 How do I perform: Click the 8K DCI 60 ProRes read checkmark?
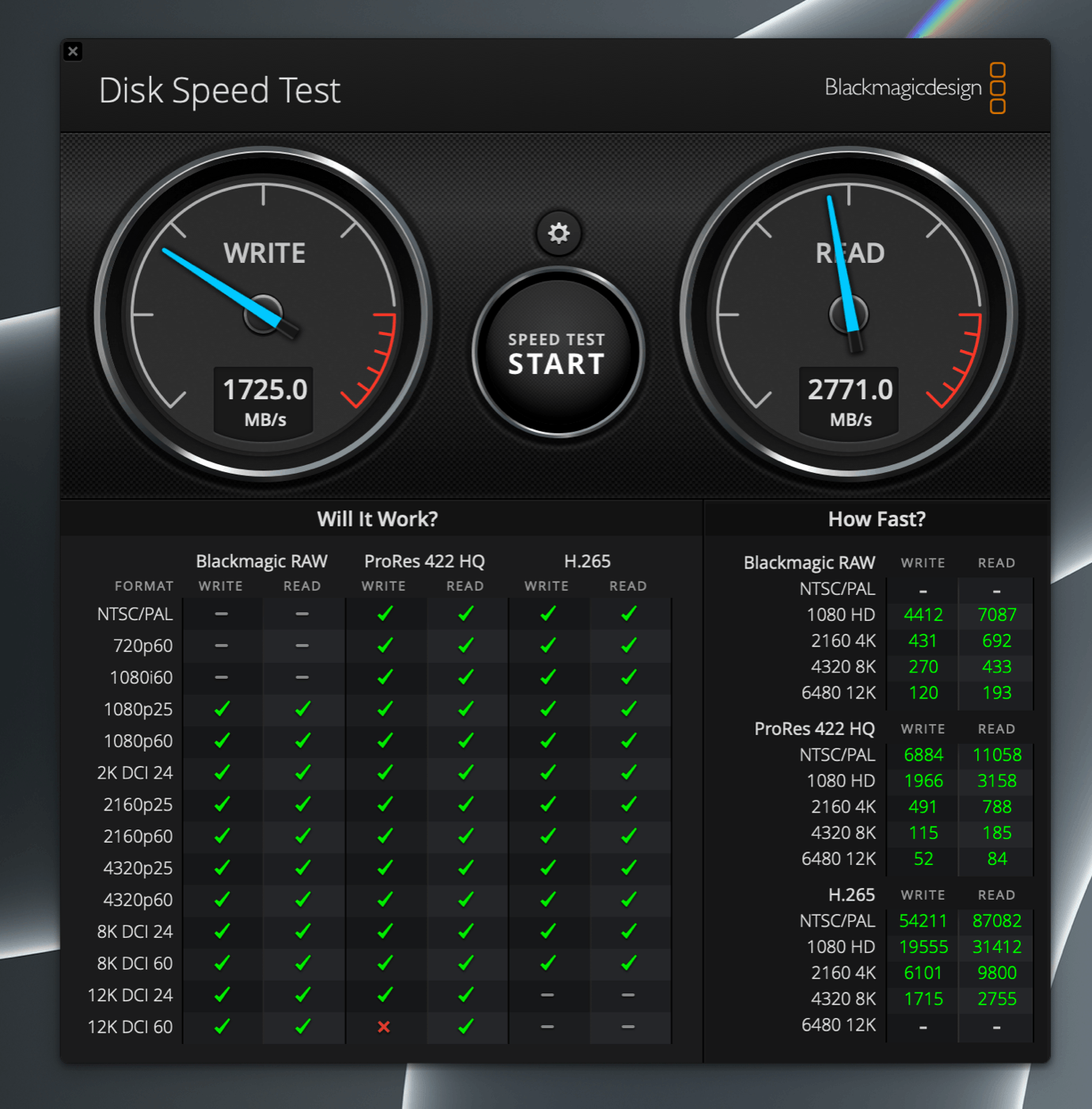coord(466,963)
